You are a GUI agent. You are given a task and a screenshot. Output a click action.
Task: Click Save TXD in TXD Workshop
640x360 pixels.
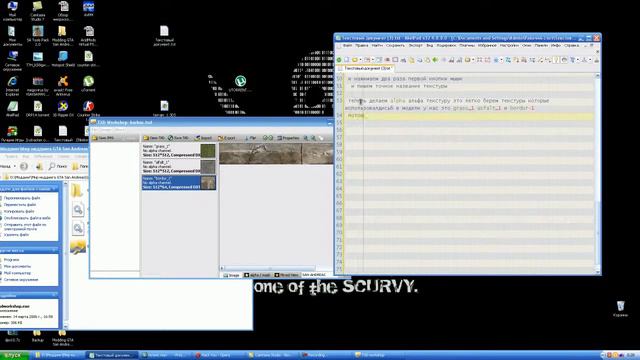[x=178, y=138]
